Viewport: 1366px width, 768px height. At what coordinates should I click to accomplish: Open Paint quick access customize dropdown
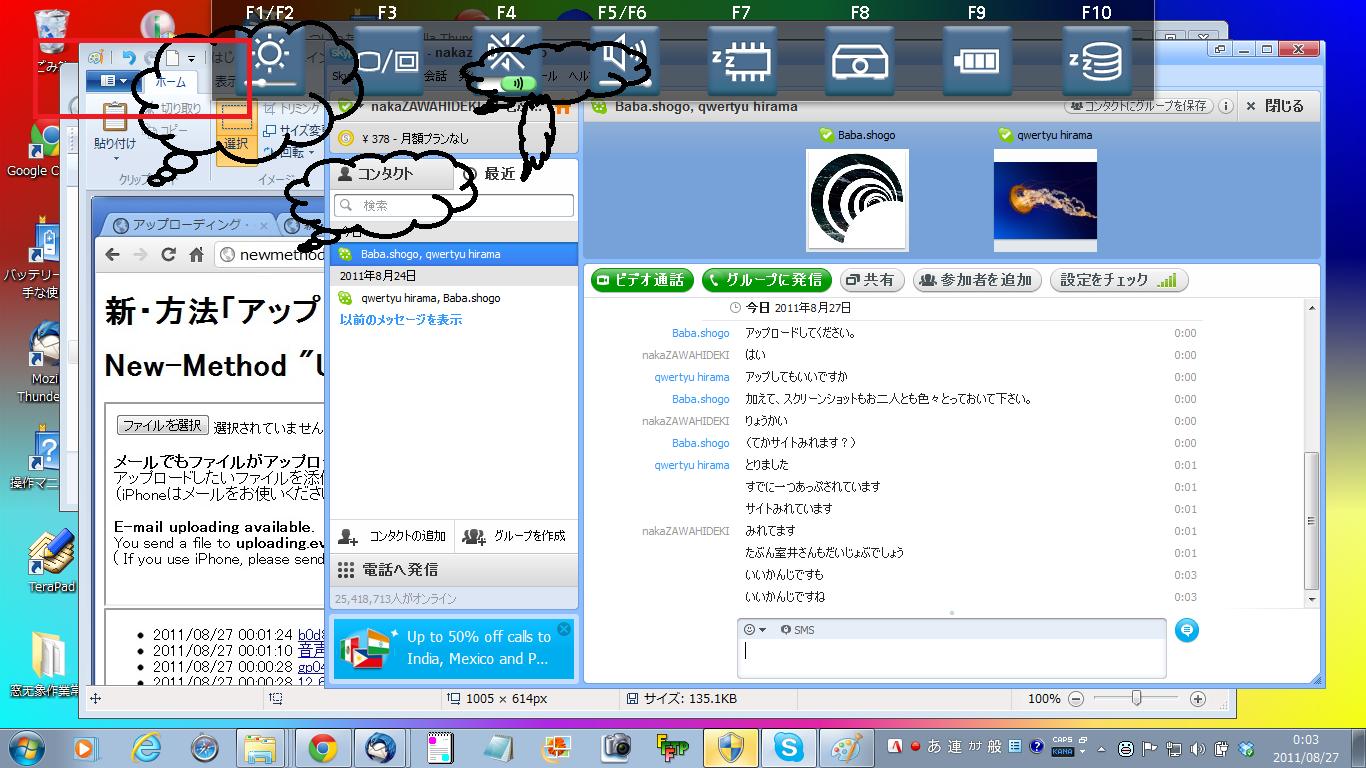tap(191, 59)
